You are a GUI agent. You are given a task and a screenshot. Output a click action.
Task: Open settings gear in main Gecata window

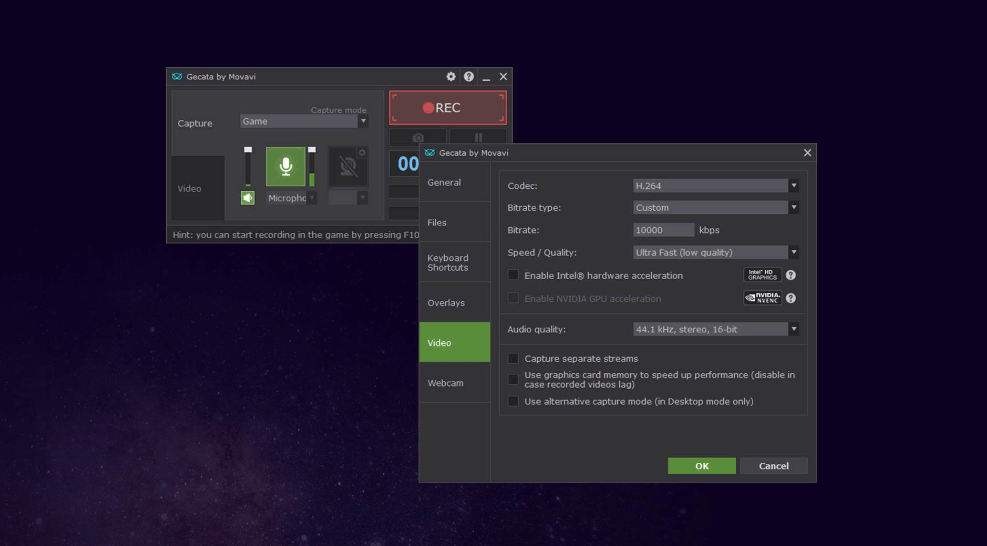451,76
